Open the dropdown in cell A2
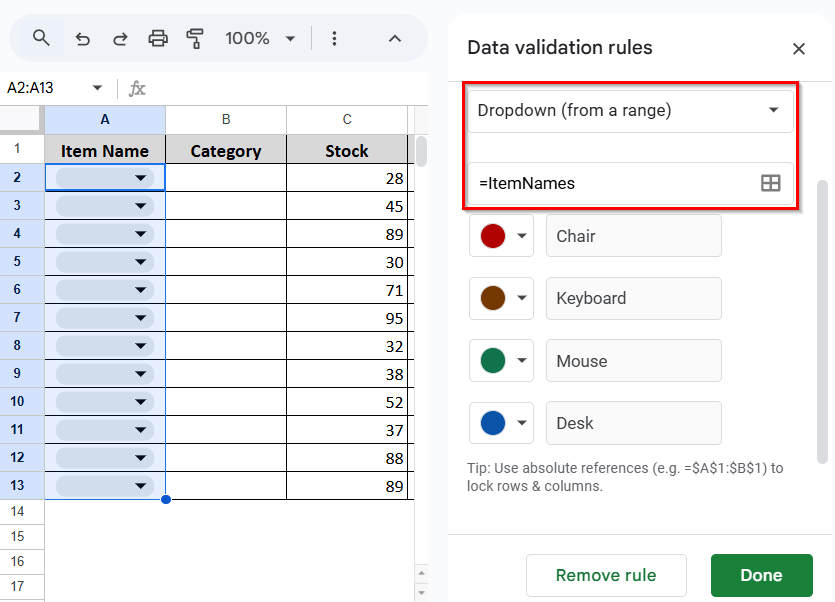Viewport: 835px width, 602px height. [141, 178]
